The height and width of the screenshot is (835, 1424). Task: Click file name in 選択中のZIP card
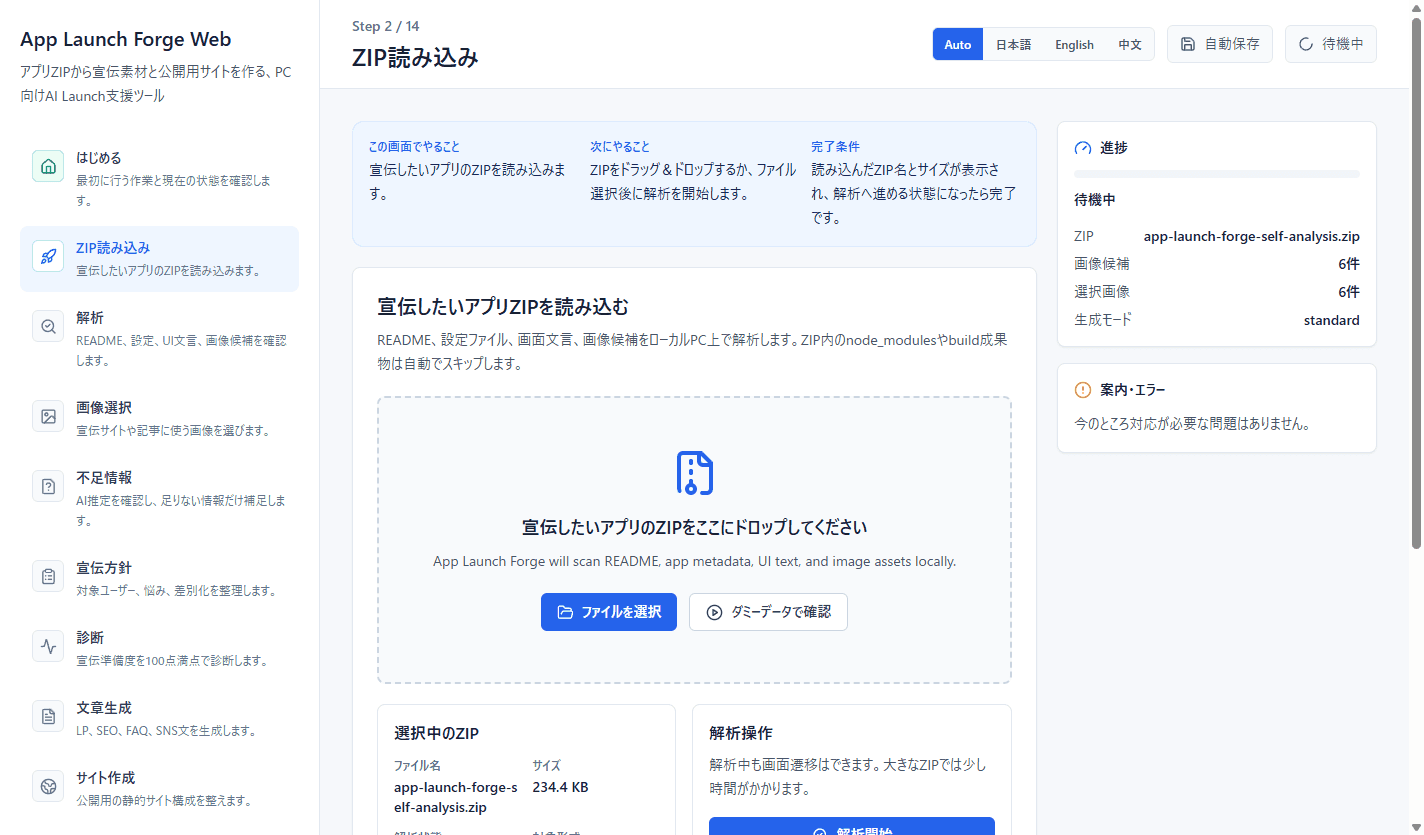[456, 797]
